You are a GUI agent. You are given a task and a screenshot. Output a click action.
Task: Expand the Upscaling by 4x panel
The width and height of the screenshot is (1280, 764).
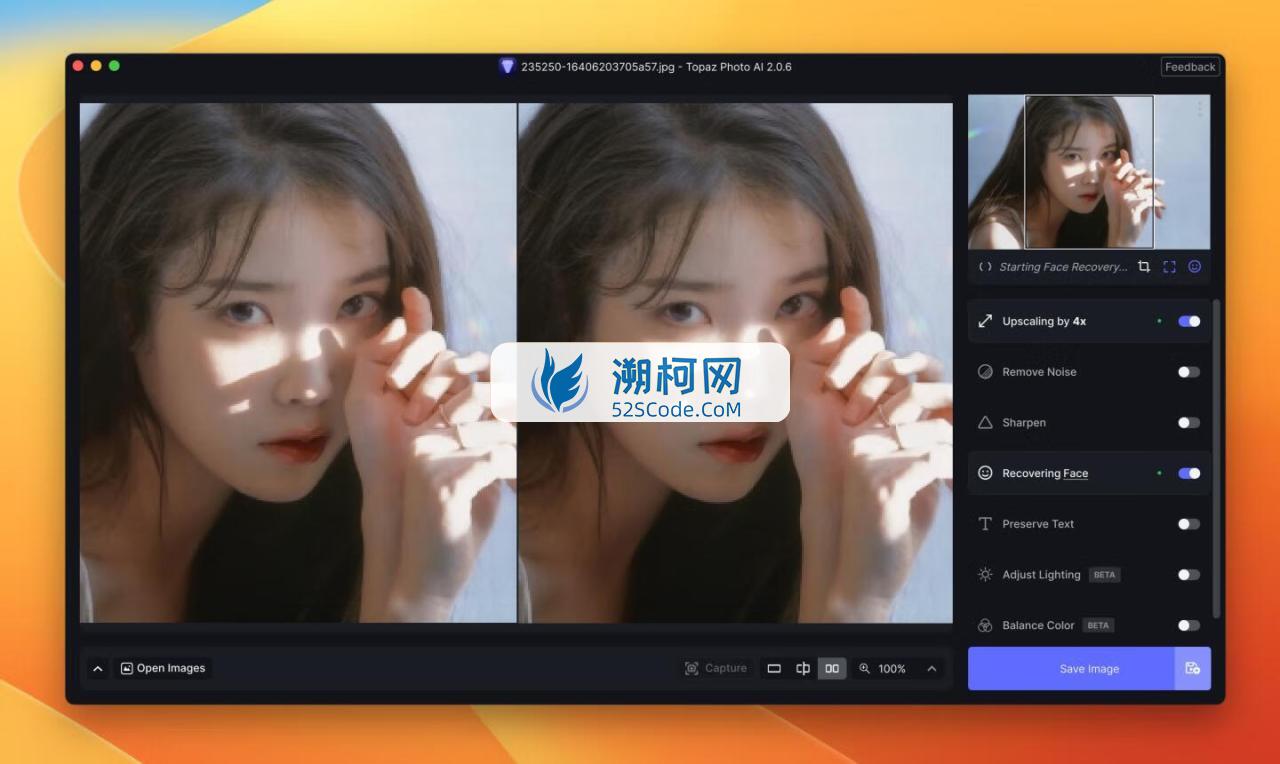point(1089,321)
